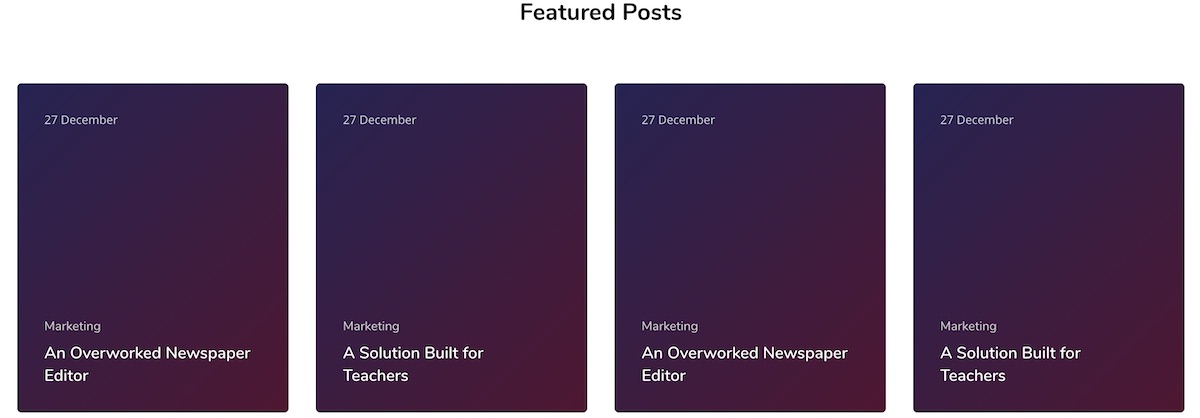Select Marketing category on the second post card
The image size is (1200, 418).
click(371, 326)
